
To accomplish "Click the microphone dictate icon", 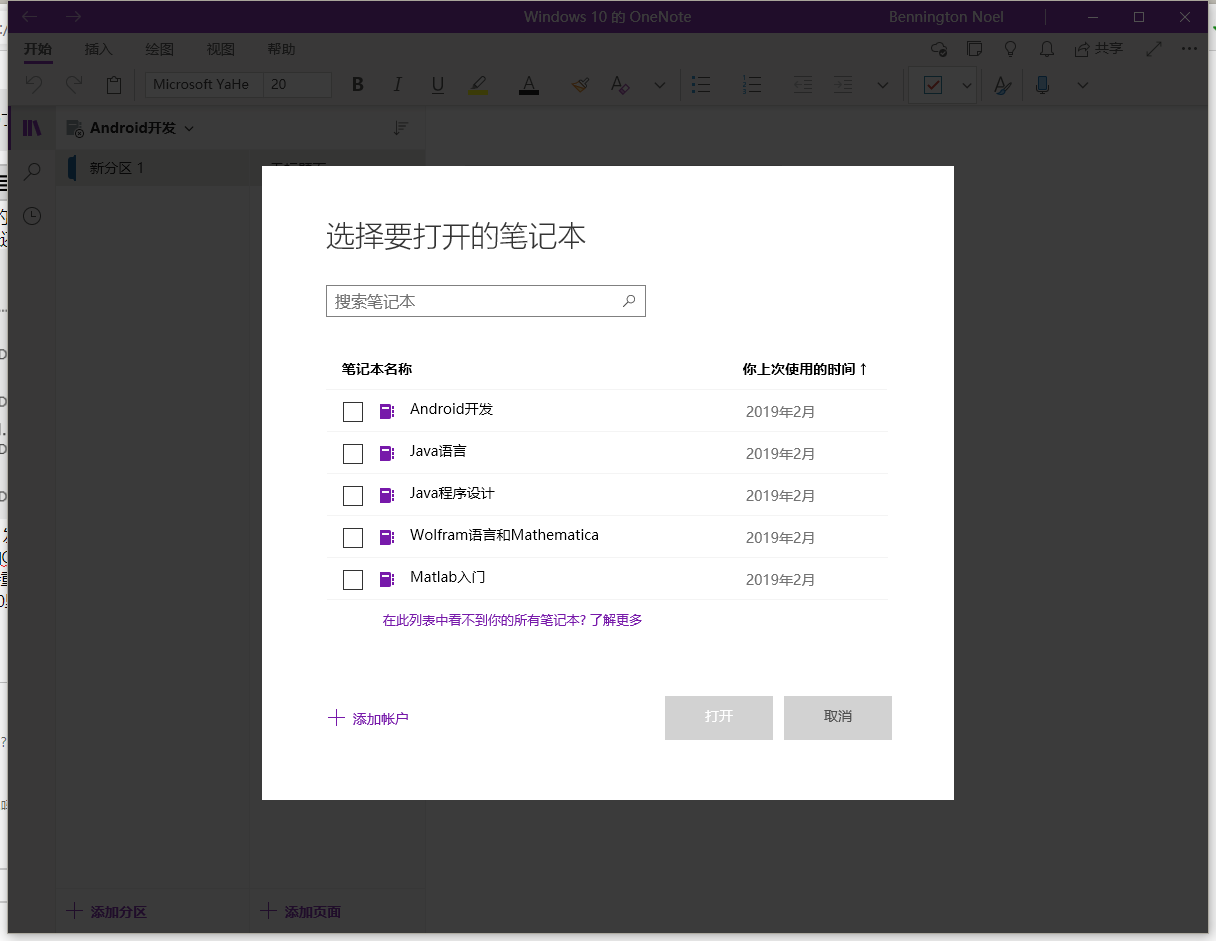I will click(1043, 85).
